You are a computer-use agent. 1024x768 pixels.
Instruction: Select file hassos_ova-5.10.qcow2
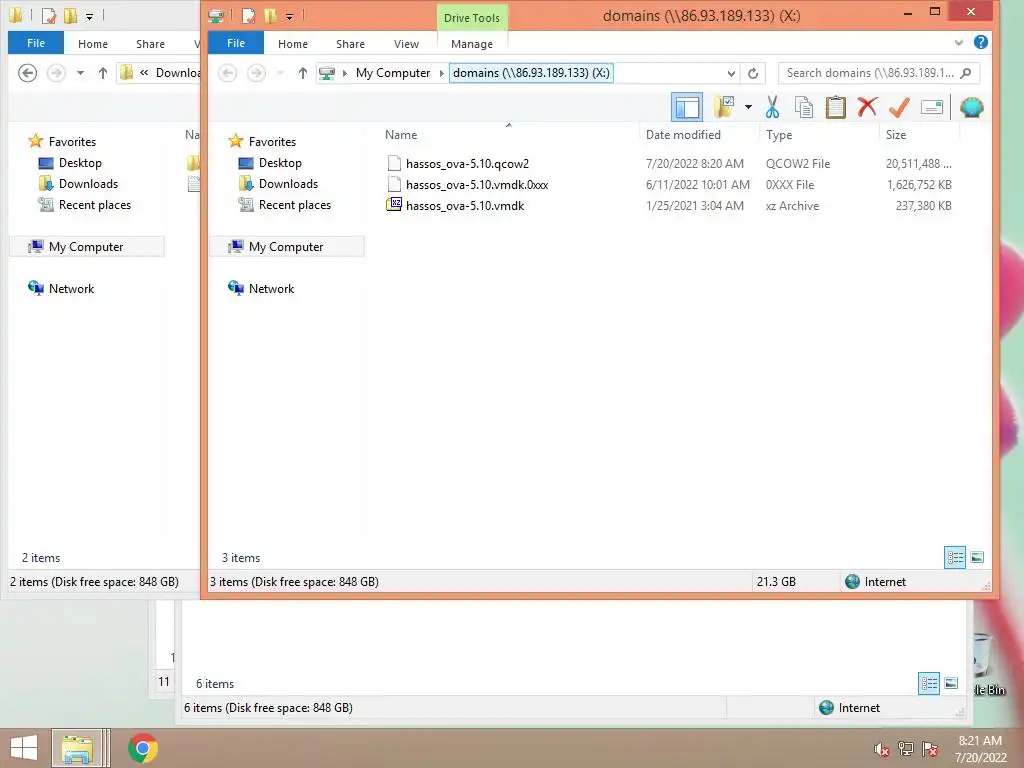467,164
